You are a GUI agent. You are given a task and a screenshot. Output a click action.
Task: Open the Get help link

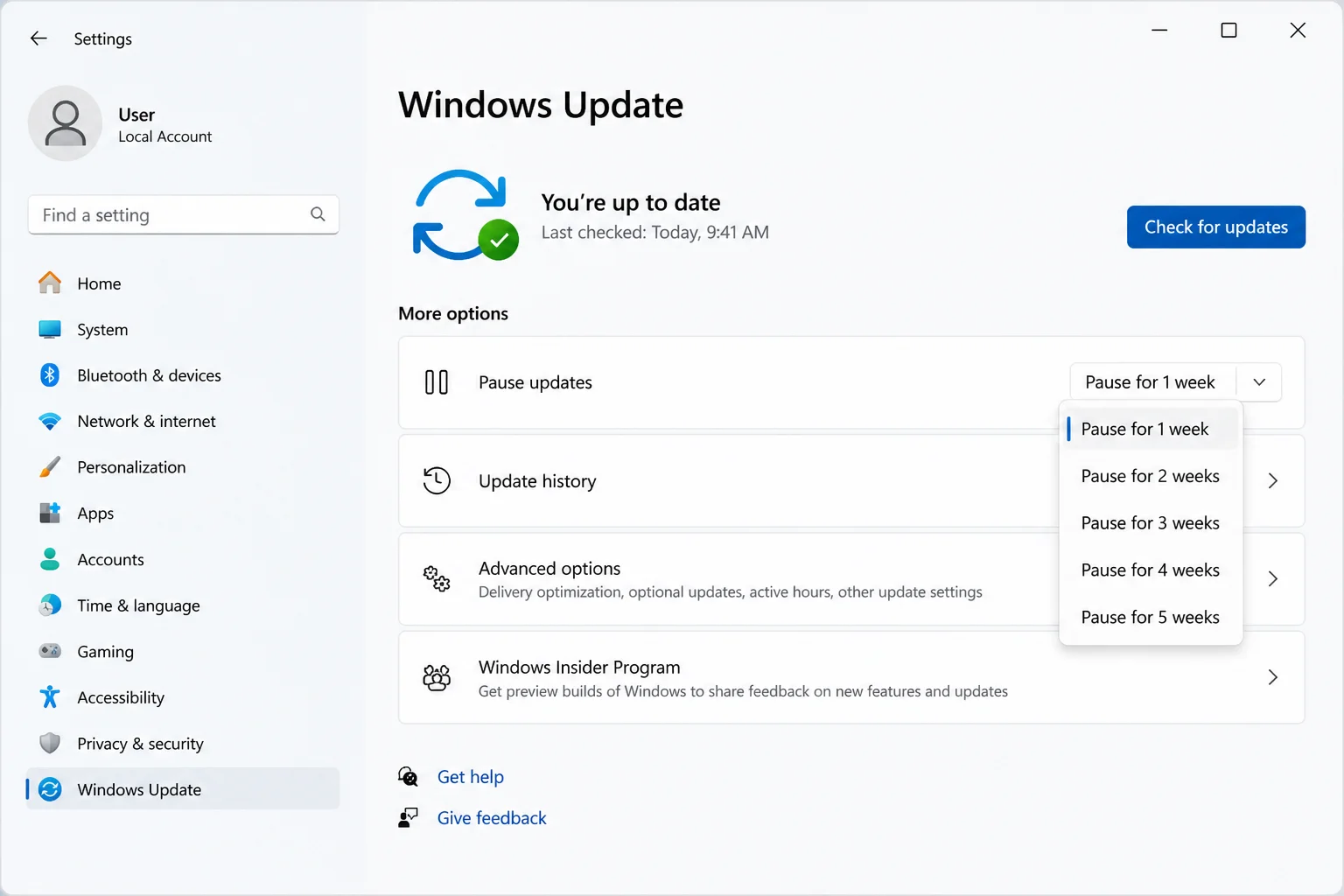click(x=471, y=776)
